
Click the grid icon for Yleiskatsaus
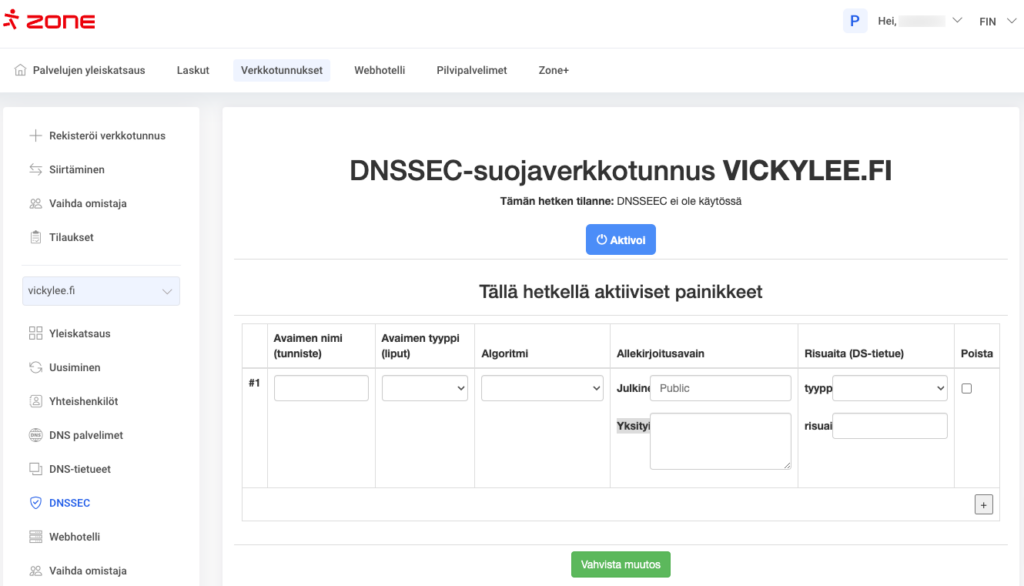pyautogui.click(x=35, y=333)
